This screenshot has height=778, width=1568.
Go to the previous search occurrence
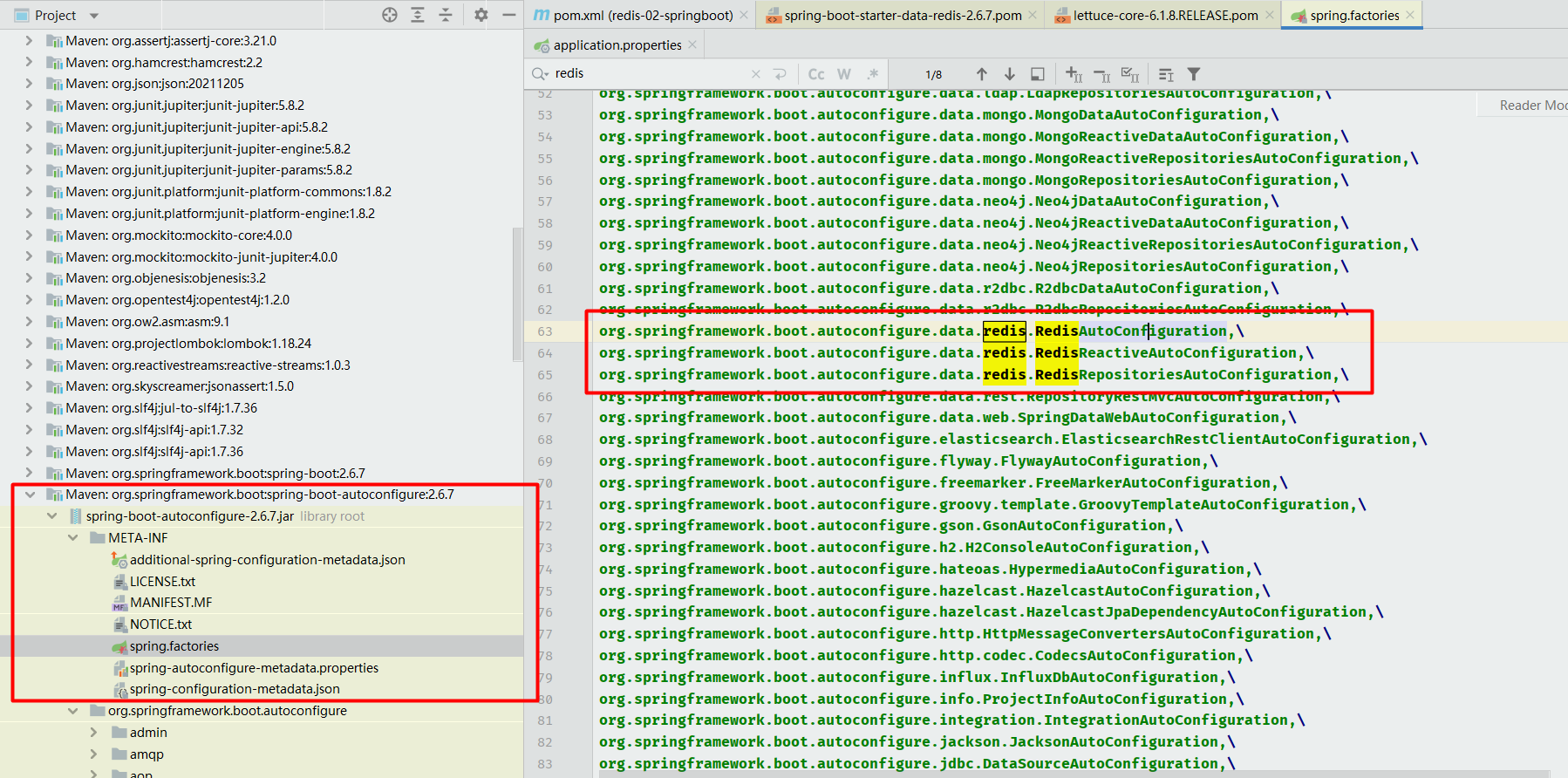(x=982, y=74)
